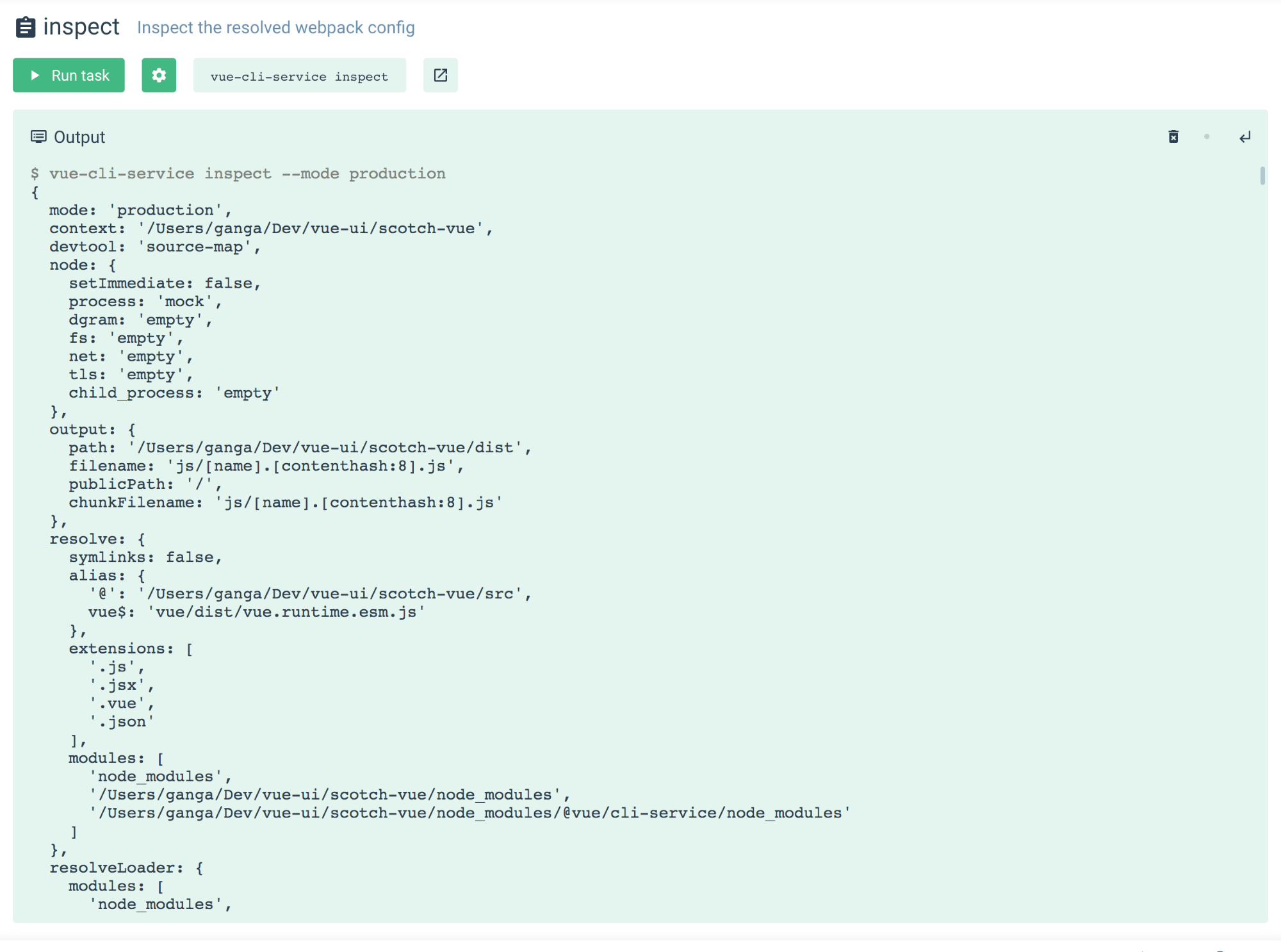Image resolution: width=1281 pixels, height=952 pixels.
Task: Click the '.jsx' extension line
Action: click(x=121, y=685)
